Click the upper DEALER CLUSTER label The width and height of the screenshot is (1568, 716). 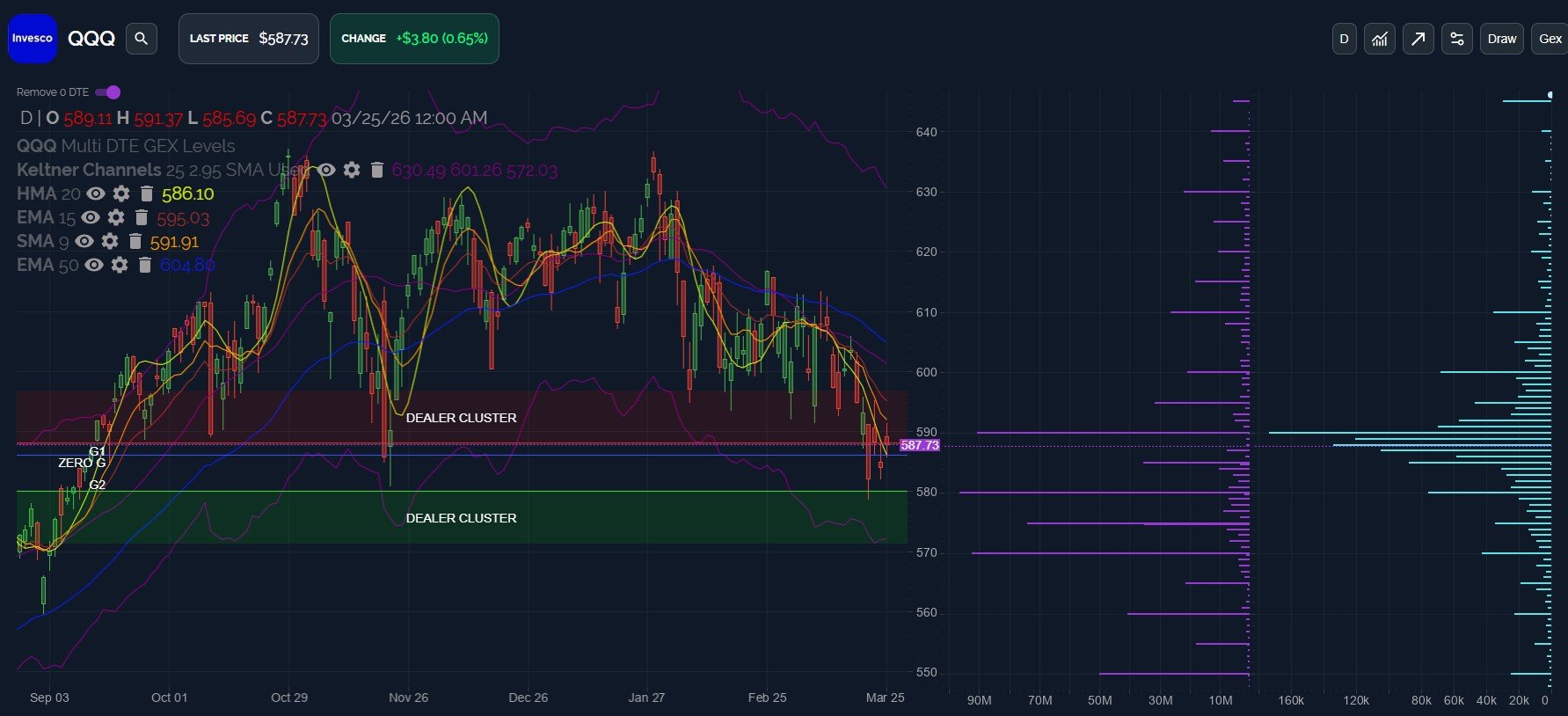(x=461, y=418)
